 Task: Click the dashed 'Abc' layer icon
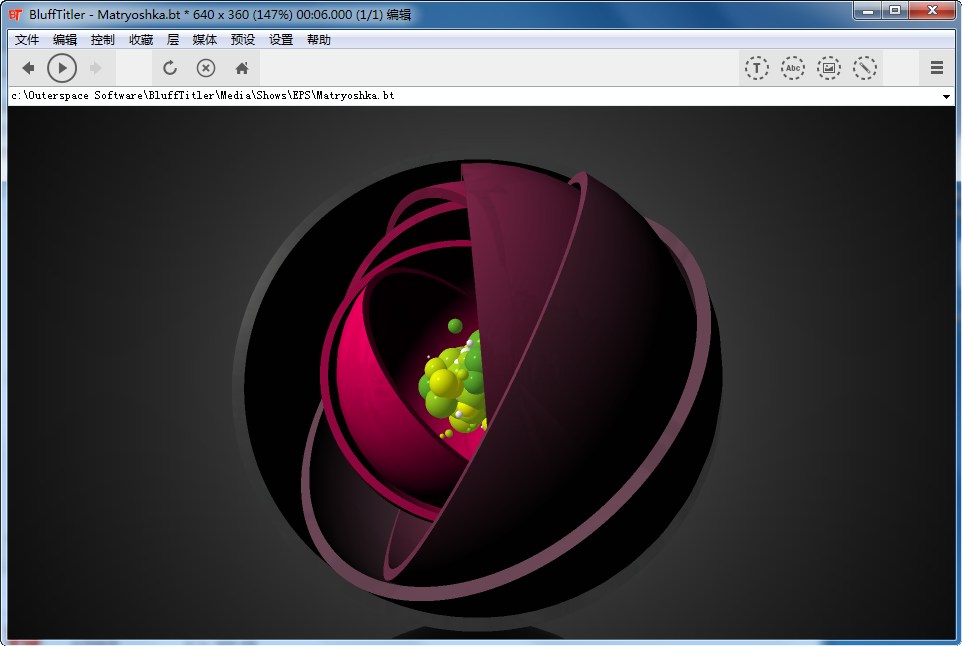click(x=793, y=68)
